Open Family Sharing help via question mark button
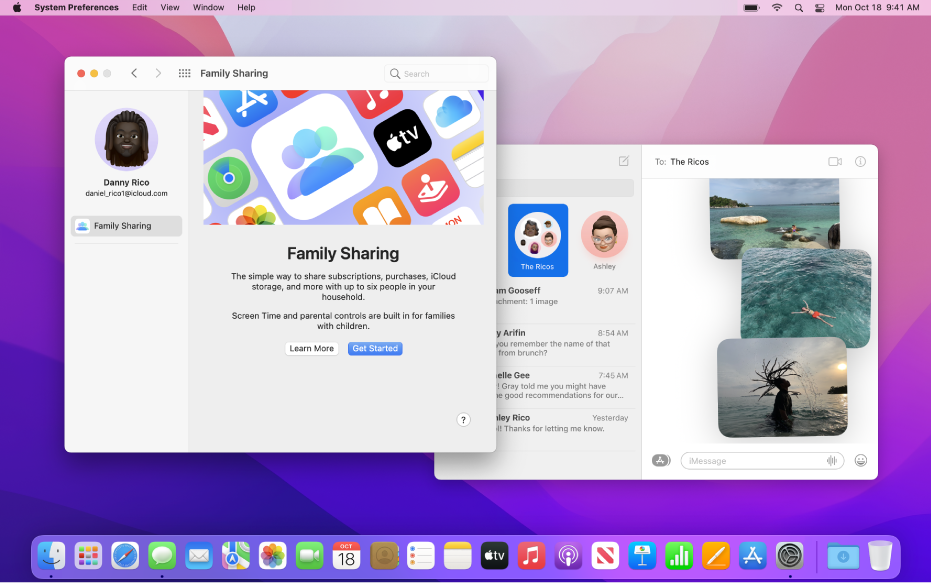The width and height of the screenshot is (932, 584). [463, 419]
